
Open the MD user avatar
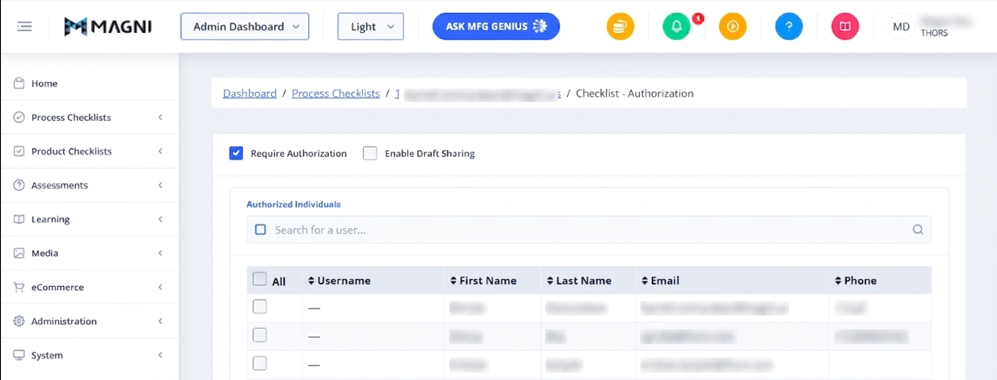click(x=901, y=27)
